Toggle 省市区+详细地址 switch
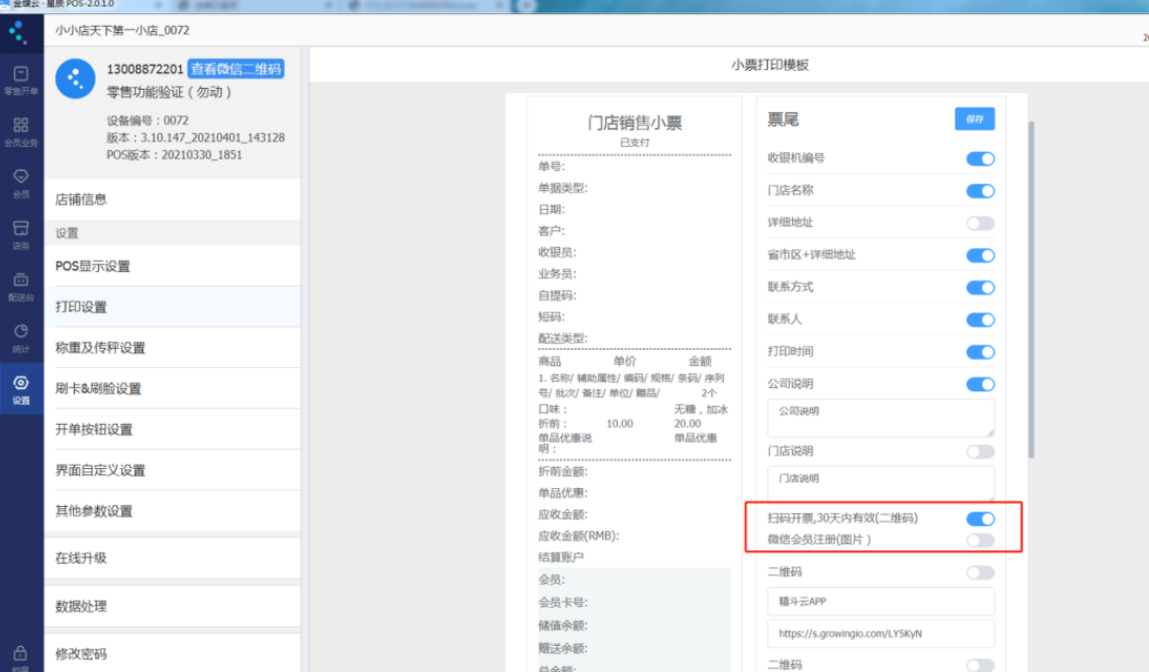The width and height of the screenshot is (1149, 672). coord(980,255)
